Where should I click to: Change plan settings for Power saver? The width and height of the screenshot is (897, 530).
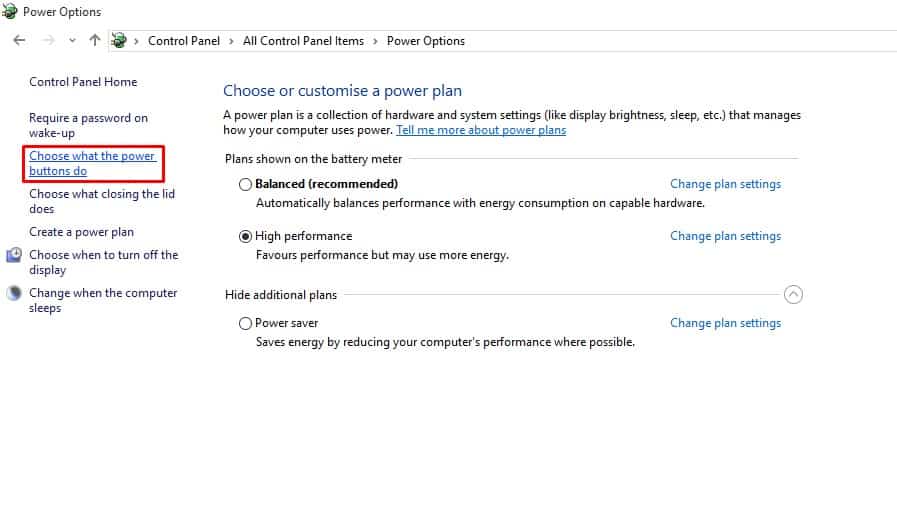725,323
